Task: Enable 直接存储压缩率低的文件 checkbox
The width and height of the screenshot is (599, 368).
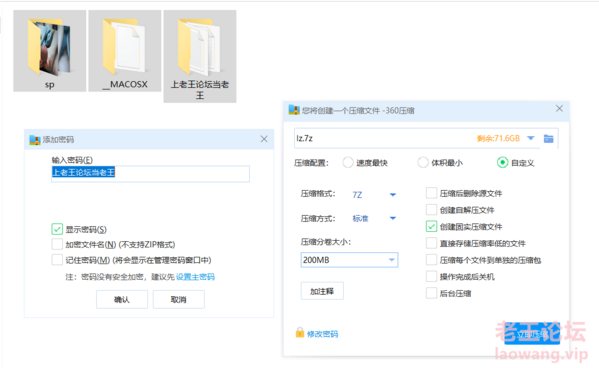Action: (x=431, y=243)
